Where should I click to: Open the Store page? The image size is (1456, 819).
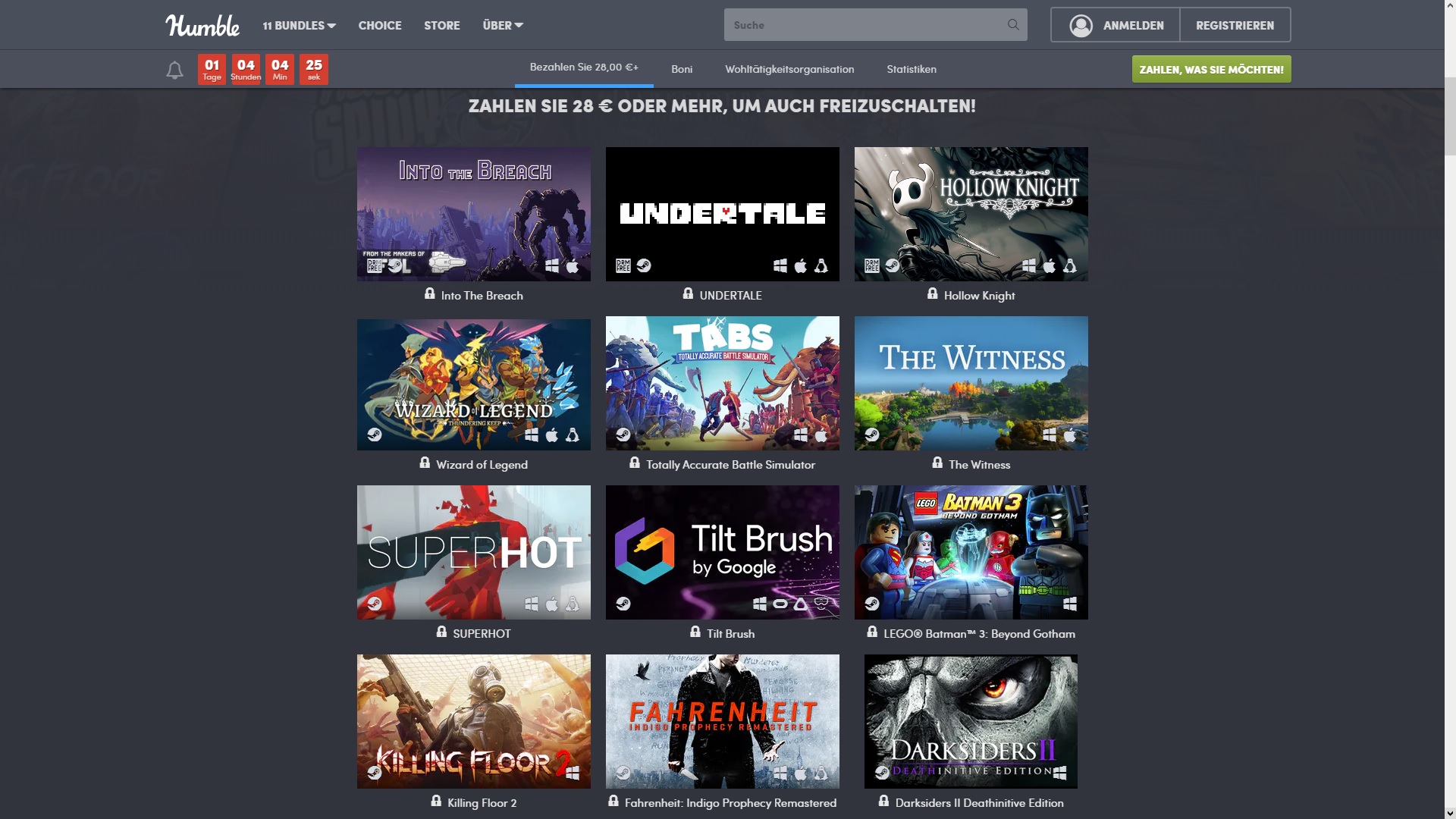click(442, 25)
